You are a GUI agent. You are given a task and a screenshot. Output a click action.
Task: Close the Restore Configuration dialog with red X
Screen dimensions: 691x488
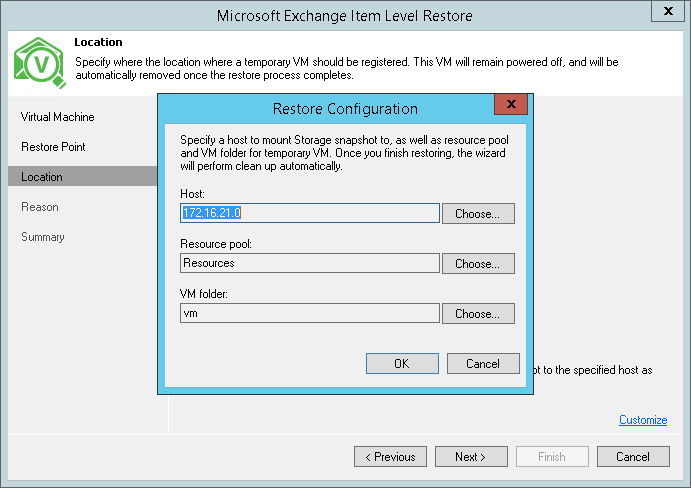coord(511,104)
